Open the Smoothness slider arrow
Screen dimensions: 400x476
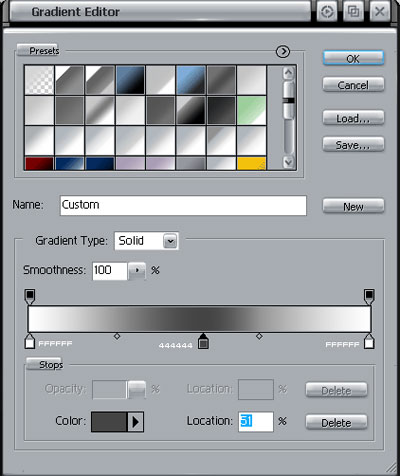[x=137, y=270]
